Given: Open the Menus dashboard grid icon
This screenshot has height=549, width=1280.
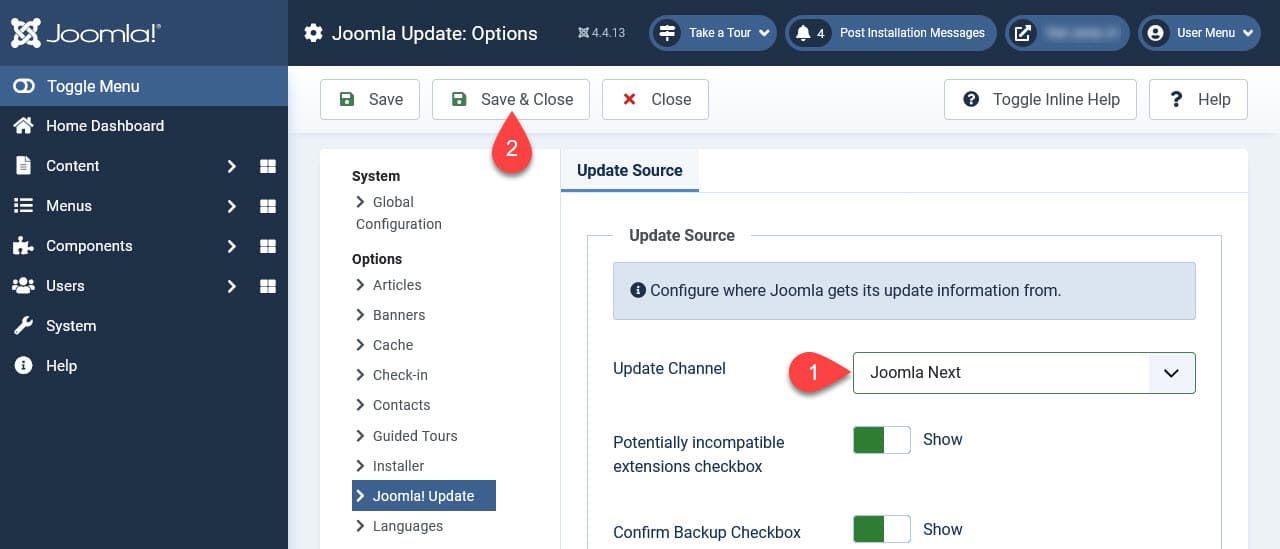Looking at the screenshot, I should (x=268, y=206).
